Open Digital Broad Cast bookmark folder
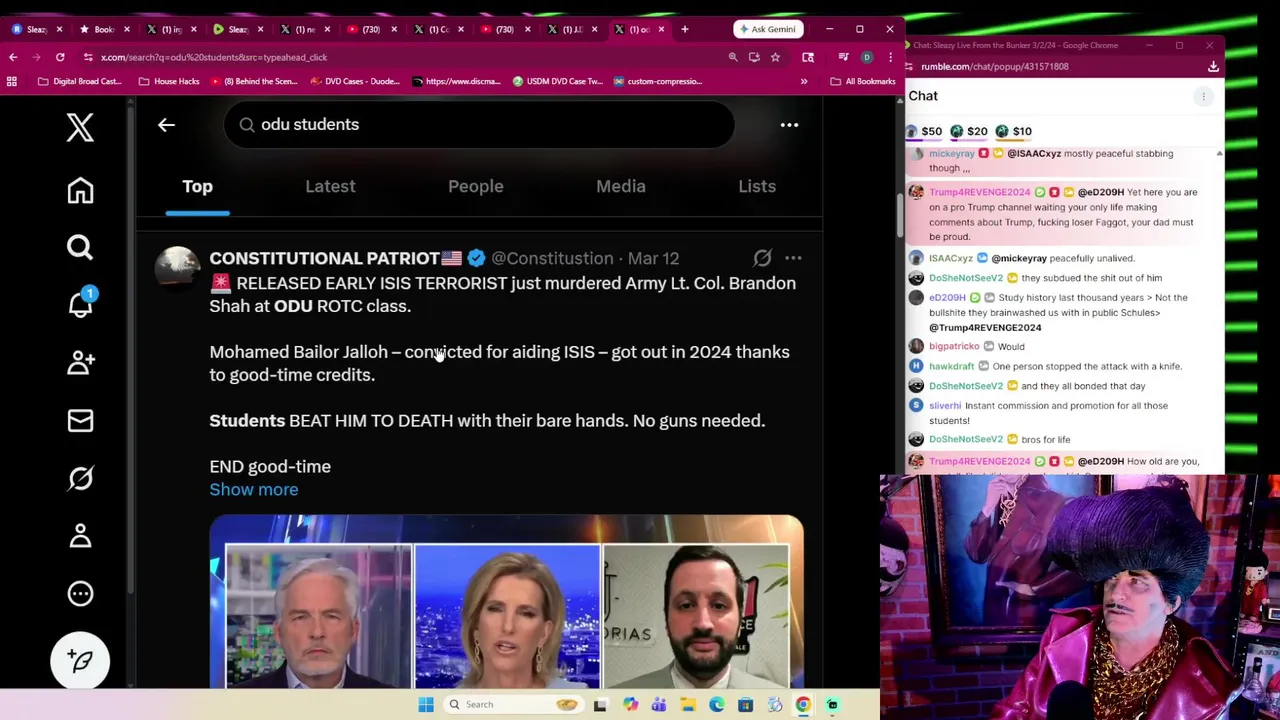 tap(79, 81)
